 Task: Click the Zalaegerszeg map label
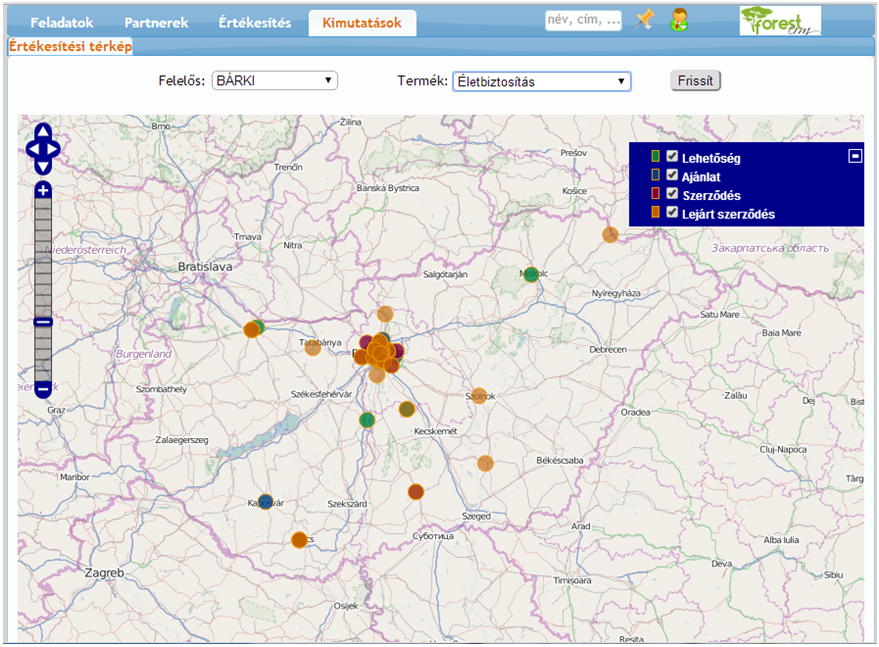click(182, 440)
